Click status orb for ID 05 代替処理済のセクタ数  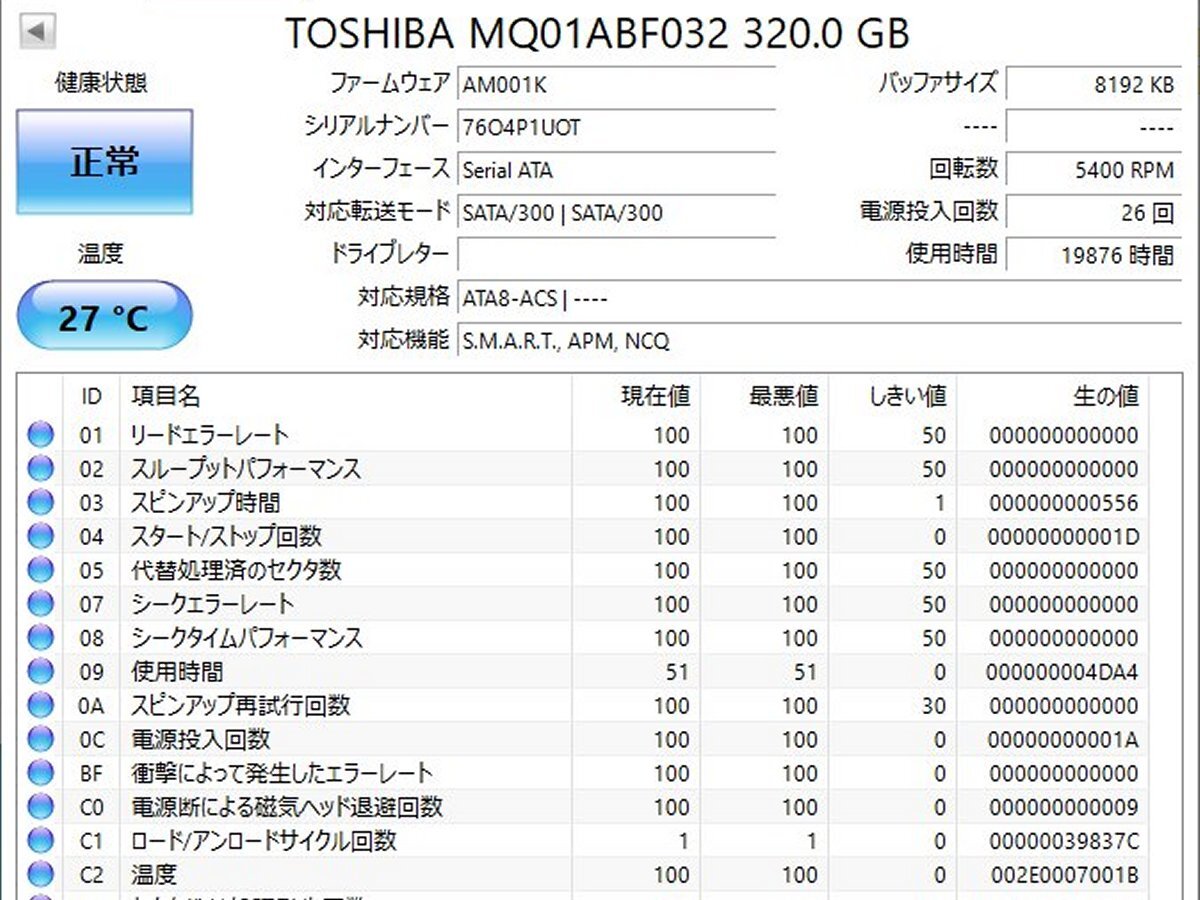(40, 571)
